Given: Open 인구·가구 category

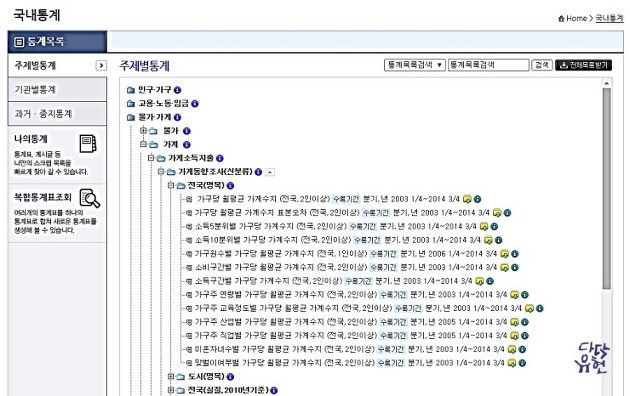Looking at the screenshot, I should tap(155, 90).
